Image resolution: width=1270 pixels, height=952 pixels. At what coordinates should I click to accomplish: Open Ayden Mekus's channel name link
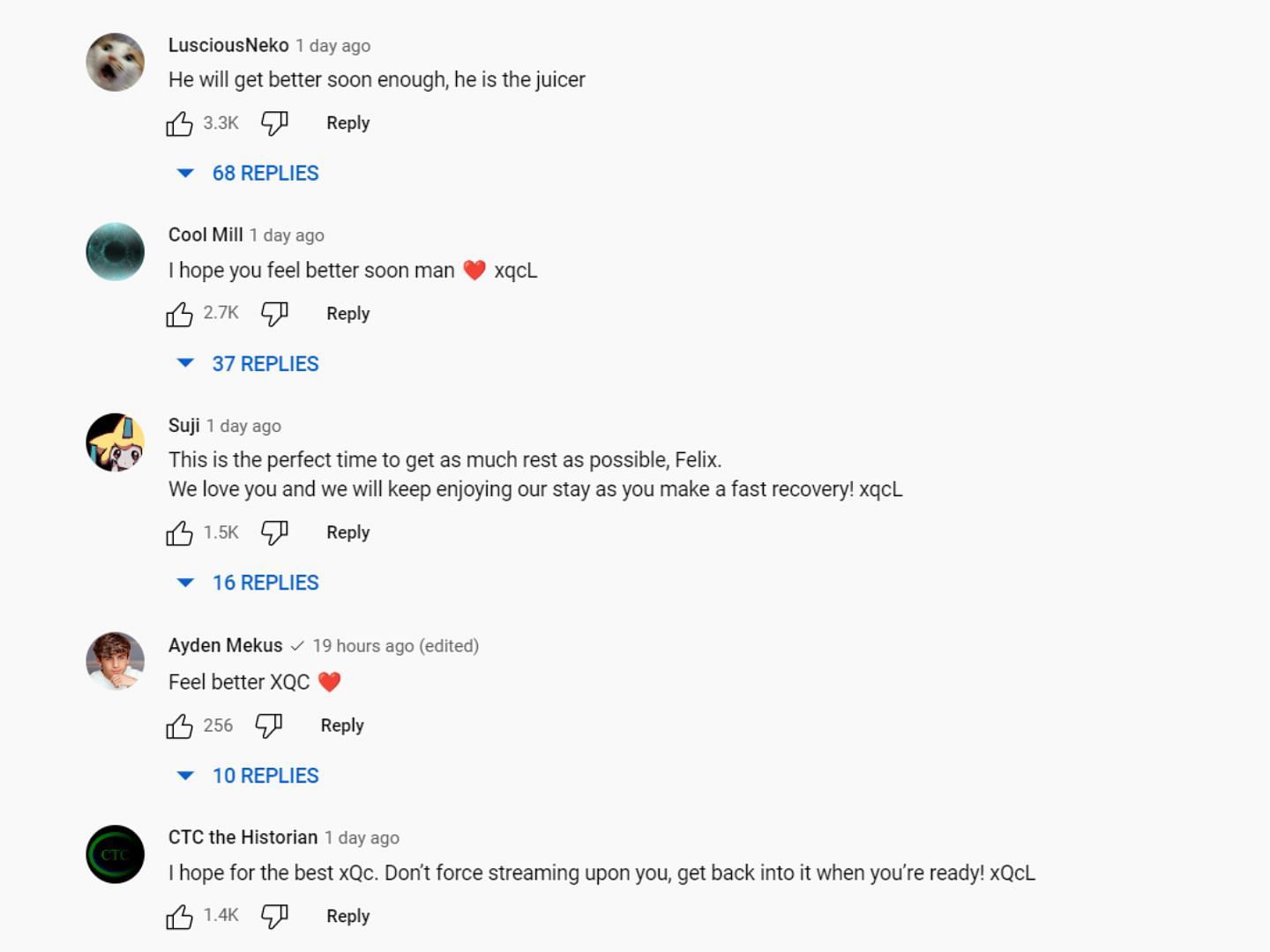(226, 645)
